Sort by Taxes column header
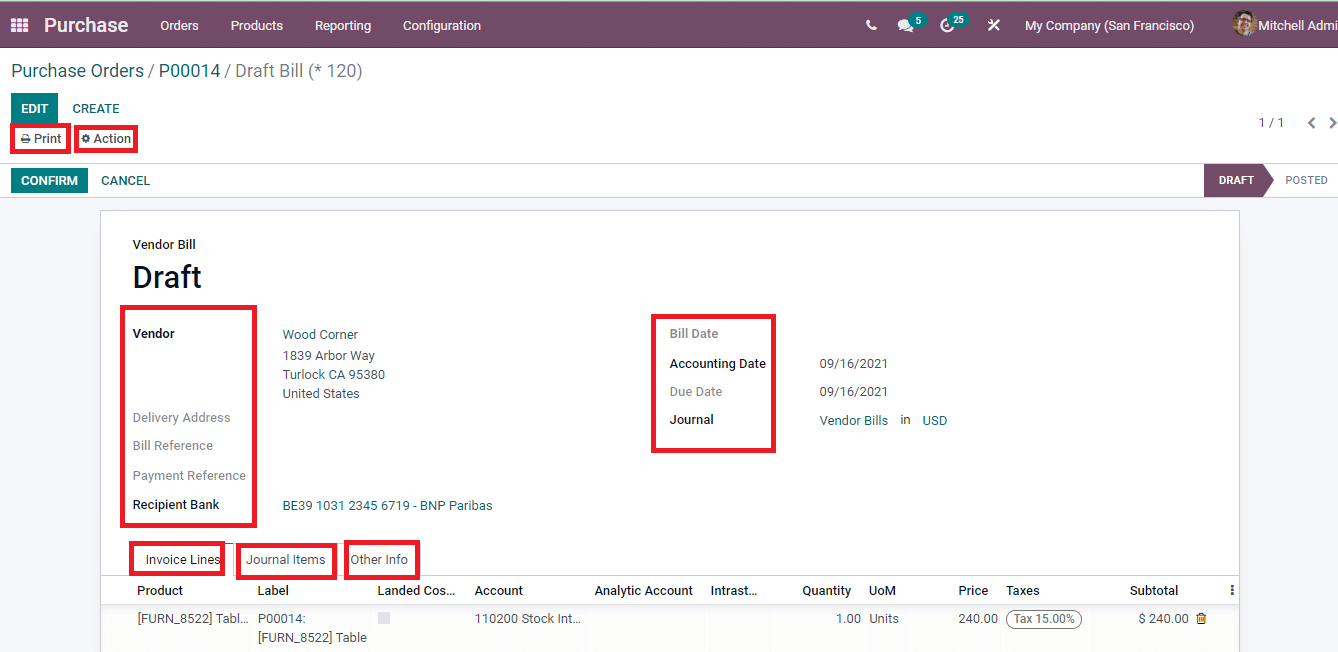This screenshot has height=652, width=1338. pyautogui.click(x=1023, y=591)
